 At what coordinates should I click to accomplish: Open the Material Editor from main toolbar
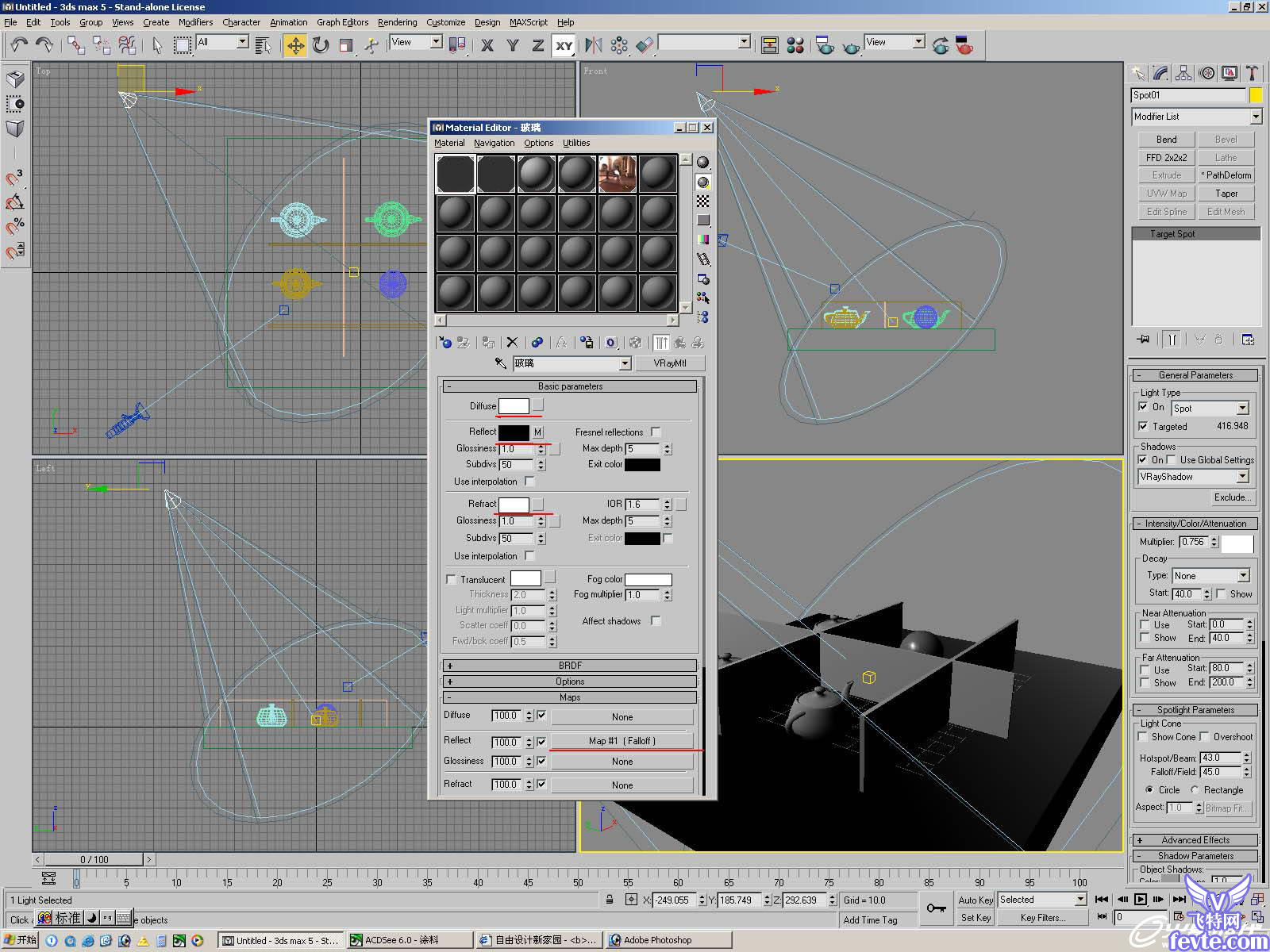795,45
